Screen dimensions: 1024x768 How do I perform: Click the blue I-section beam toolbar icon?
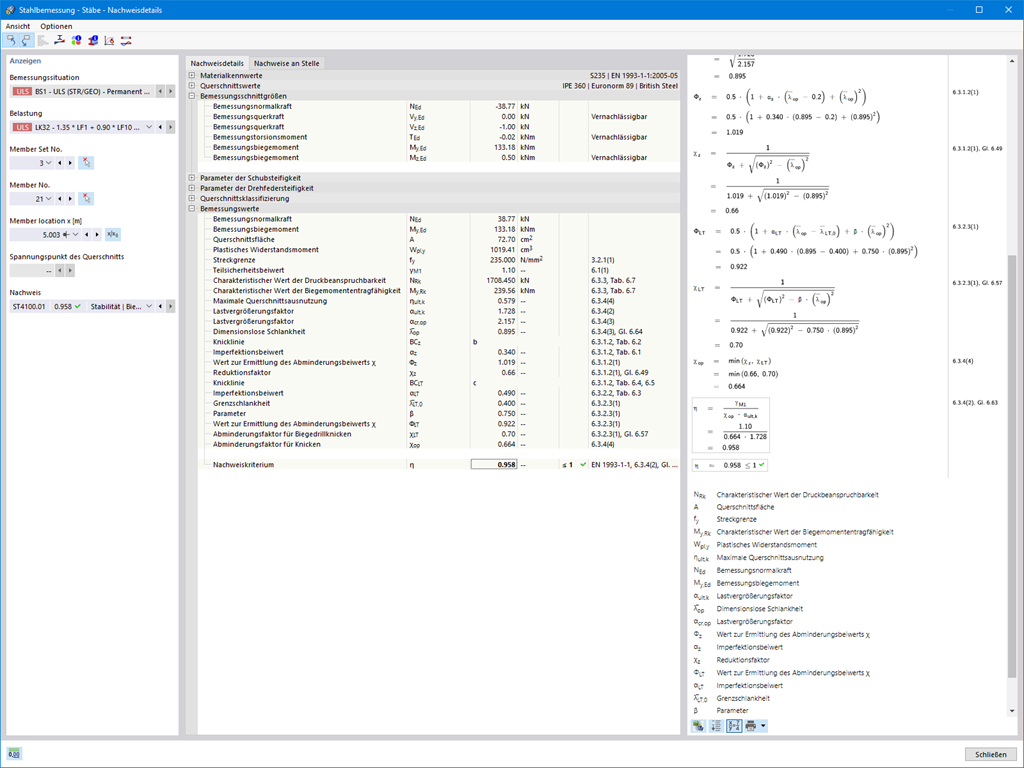[59, 40]
